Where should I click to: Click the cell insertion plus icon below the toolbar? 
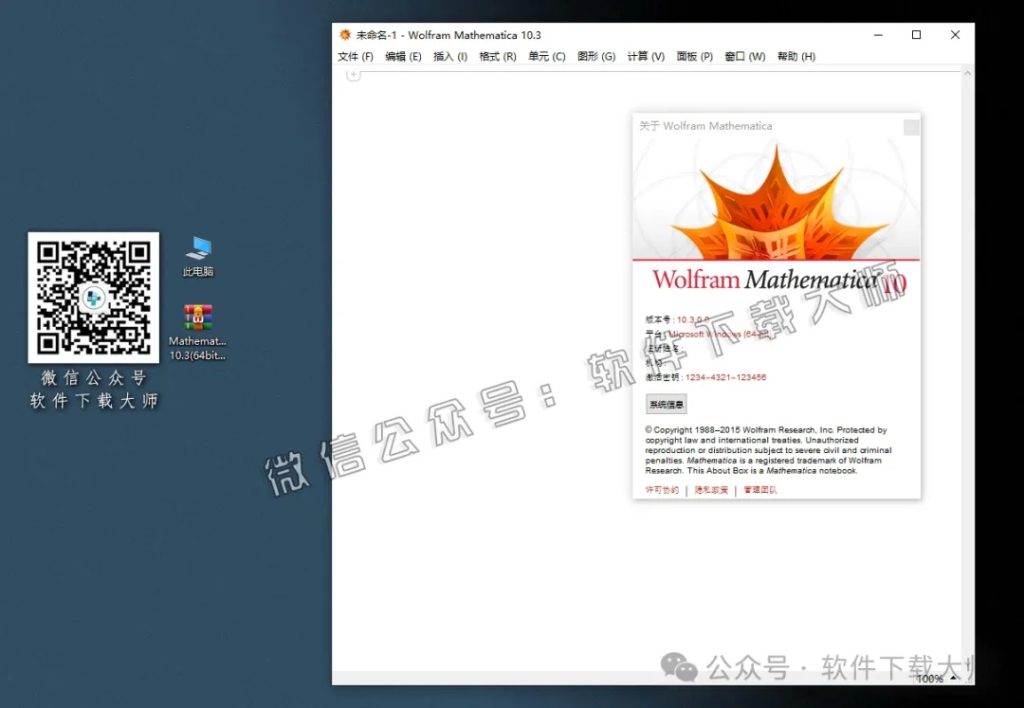point(352,75)
